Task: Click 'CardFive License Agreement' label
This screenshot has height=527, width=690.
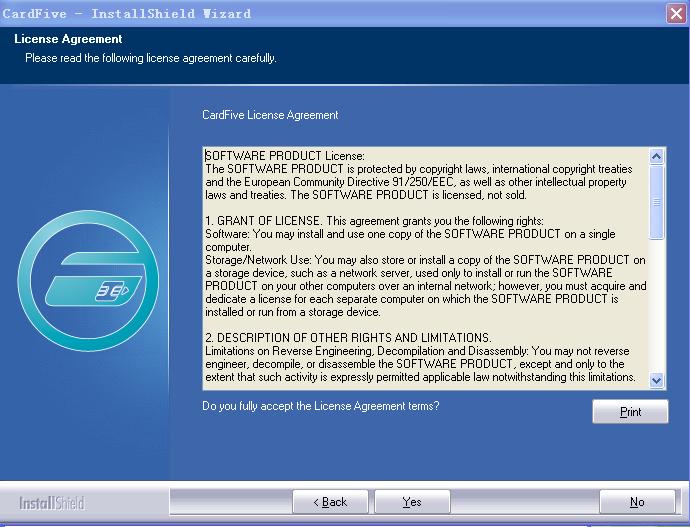Action: click(270, 115)
